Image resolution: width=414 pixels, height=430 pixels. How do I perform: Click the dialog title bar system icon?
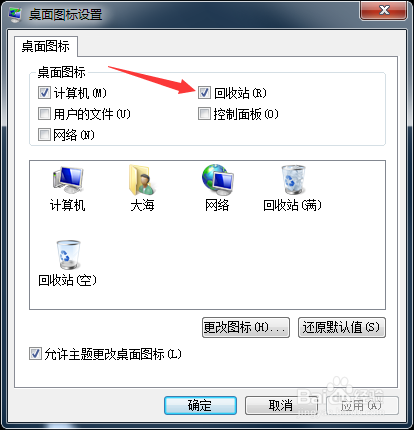pyautogui.click(x=15, y=15)
